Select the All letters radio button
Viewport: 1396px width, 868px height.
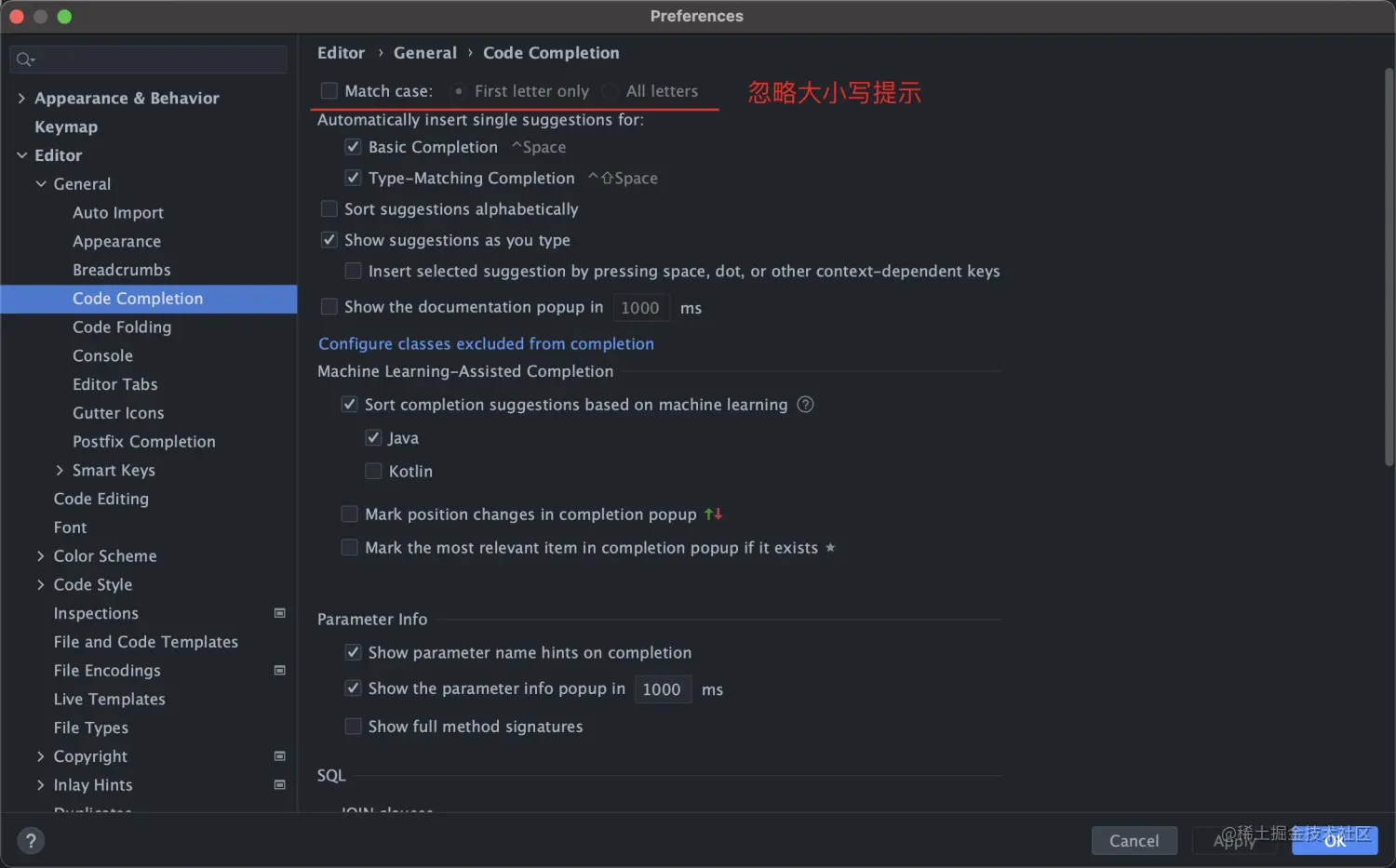[x=611, y=91]
